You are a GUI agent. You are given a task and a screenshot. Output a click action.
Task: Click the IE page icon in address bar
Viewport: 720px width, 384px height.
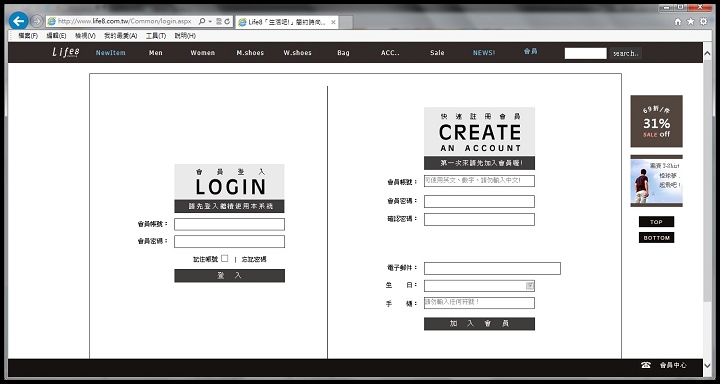52,21
